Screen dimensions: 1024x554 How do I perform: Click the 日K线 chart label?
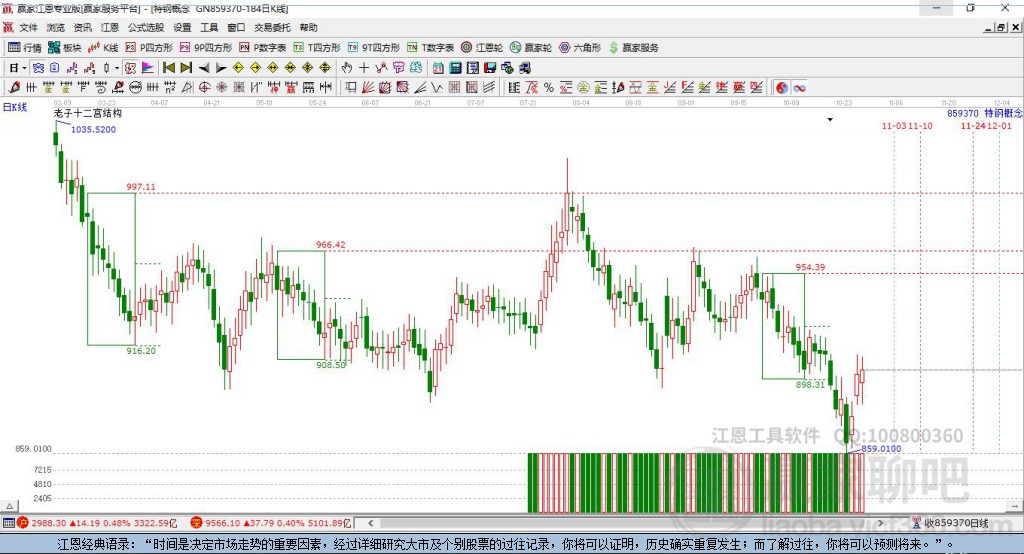pyautogui.click(x=15, y=106)
